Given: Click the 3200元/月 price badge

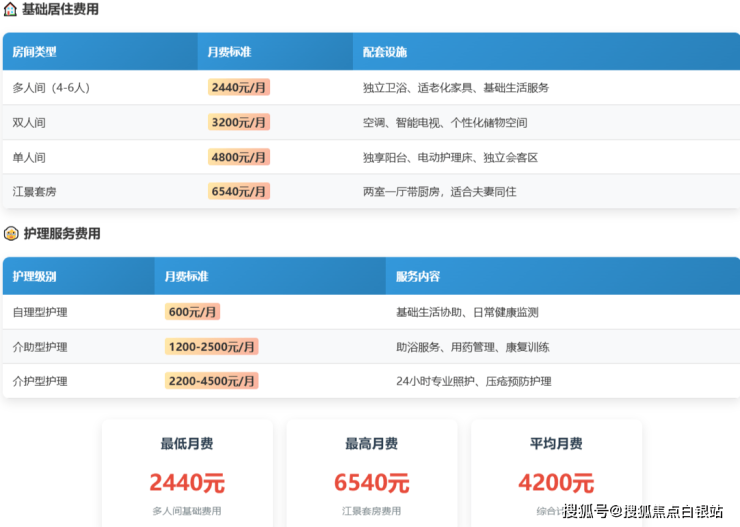Looking at the screenshot, I should 239,123.
